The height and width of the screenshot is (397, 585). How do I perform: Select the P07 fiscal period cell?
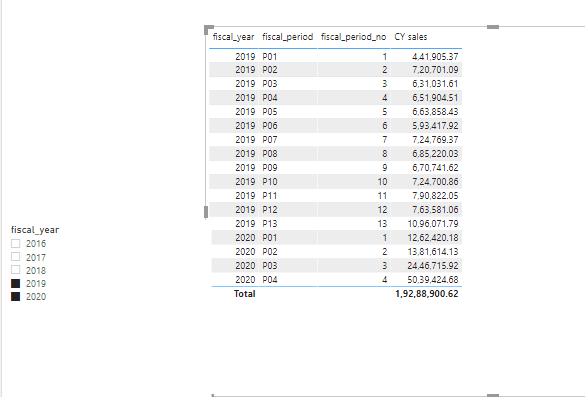(x=270, y=140)
